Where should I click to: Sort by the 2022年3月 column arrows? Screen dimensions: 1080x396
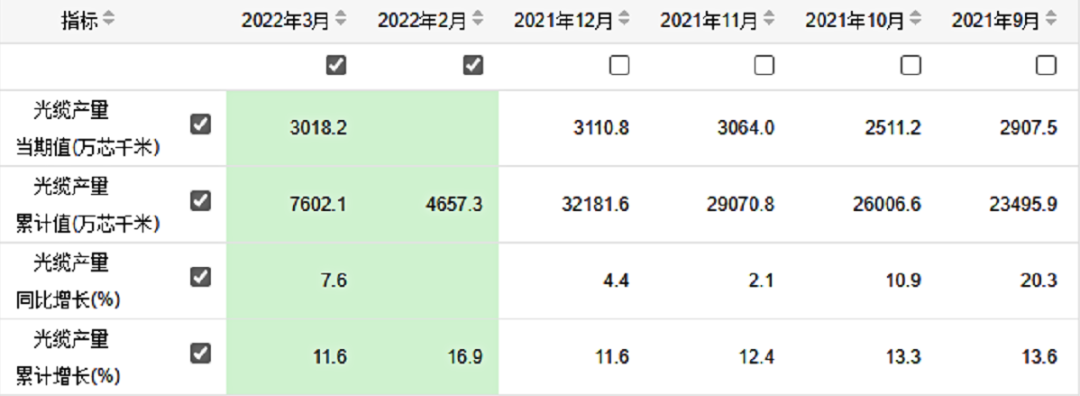(340, 20)
